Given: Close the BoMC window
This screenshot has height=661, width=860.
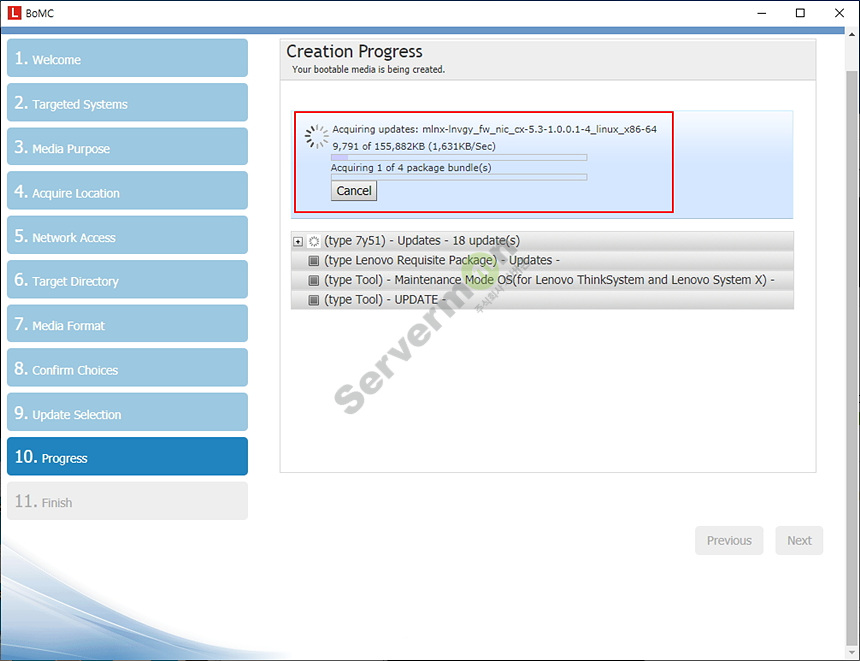Looking at the screenshot, I should coord(839,13).
